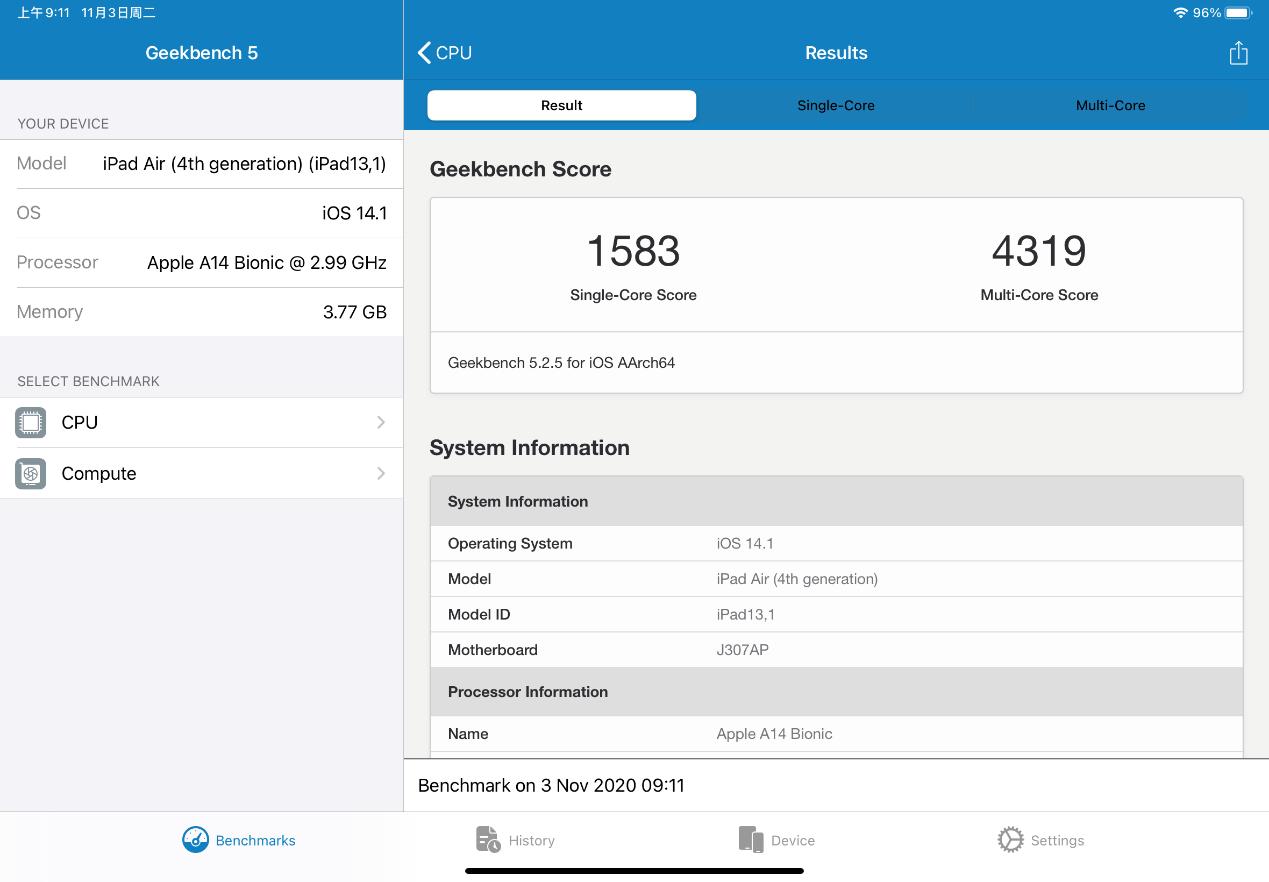The width and height of the screenshot is (1269, 882).
Task: Select the Result segment
Action: coord(561,105)
